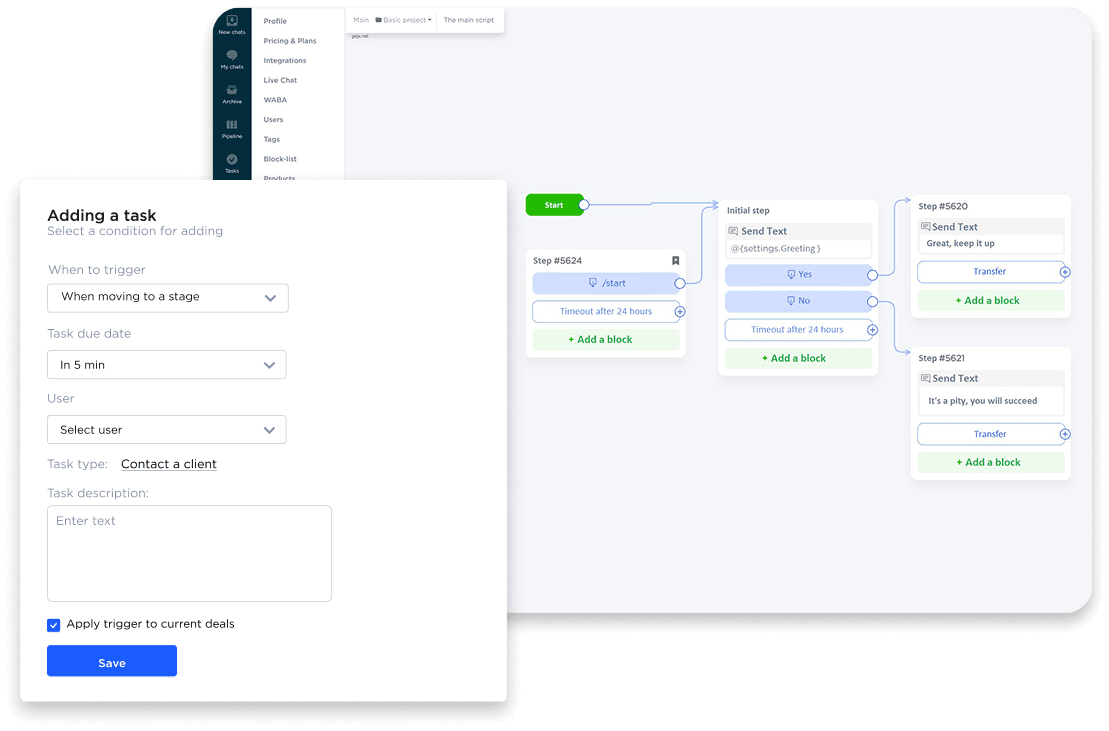Open Block-list menu item

280,160
